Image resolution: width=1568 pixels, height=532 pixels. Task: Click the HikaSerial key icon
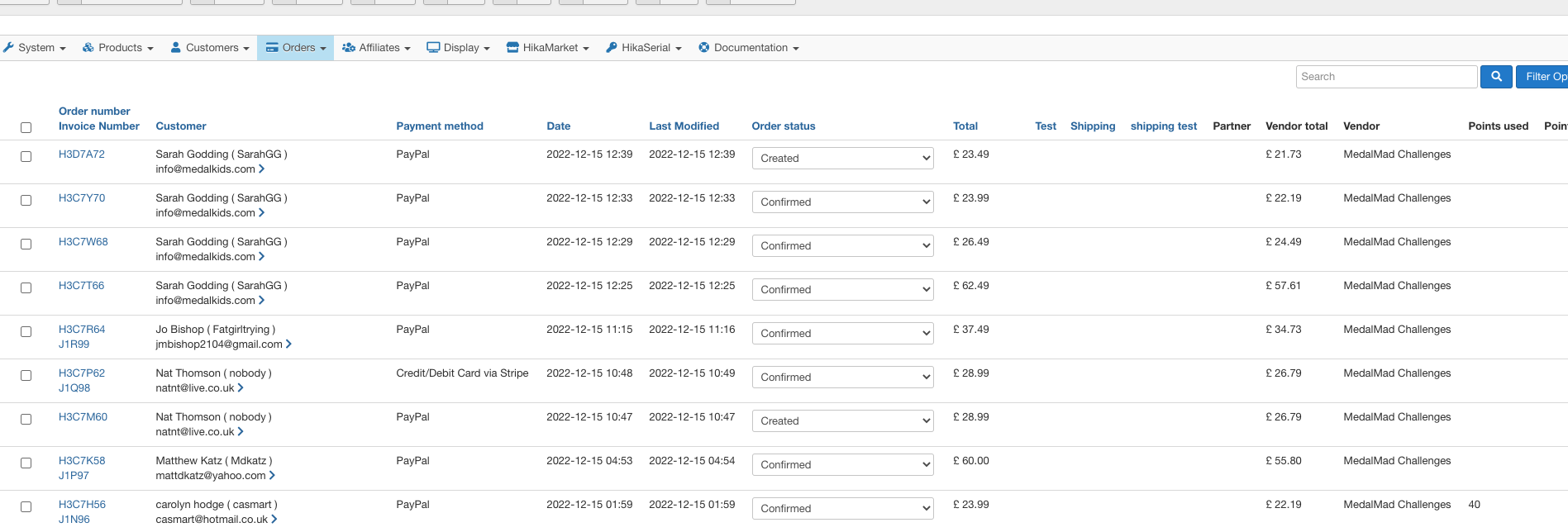click(612, 48)
